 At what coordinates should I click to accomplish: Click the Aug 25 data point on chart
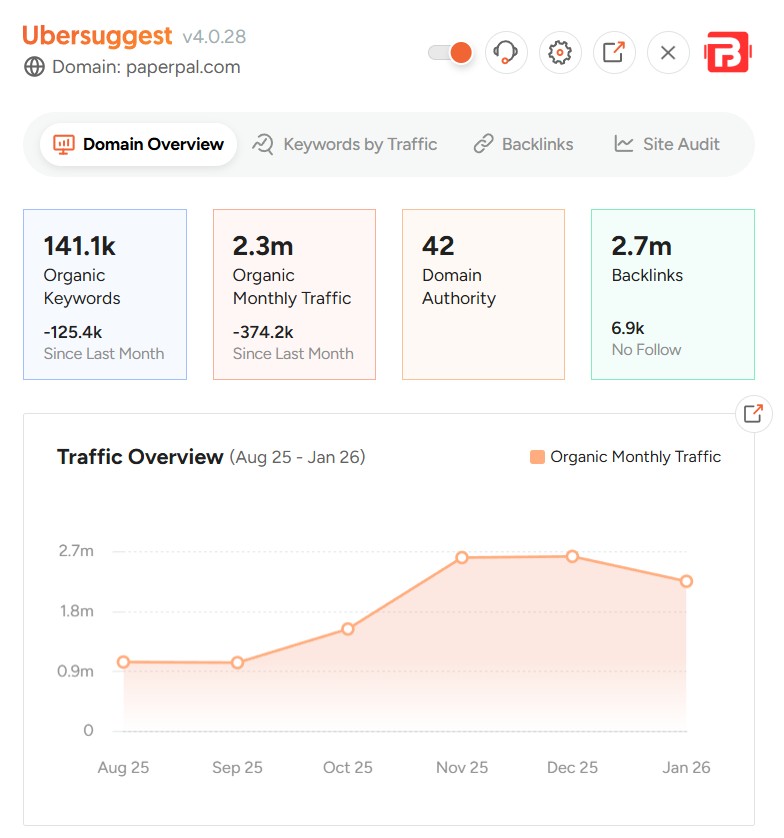123,662
